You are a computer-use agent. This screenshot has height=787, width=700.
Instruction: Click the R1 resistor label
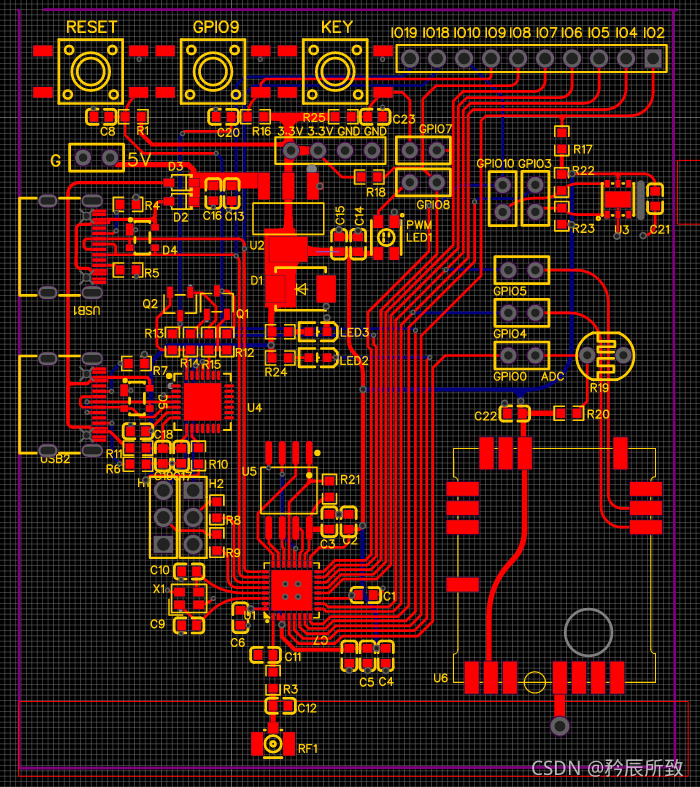(x=143, y=131)
